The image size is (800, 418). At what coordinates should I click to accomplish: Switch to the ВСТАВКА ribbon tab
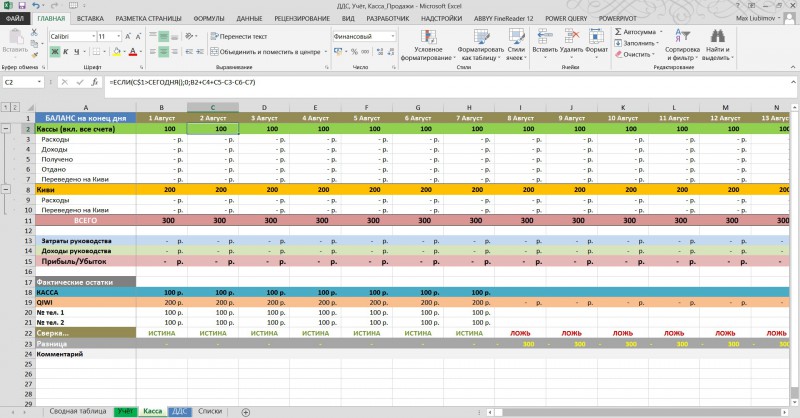pyautogui.click(x=90, y=18)
